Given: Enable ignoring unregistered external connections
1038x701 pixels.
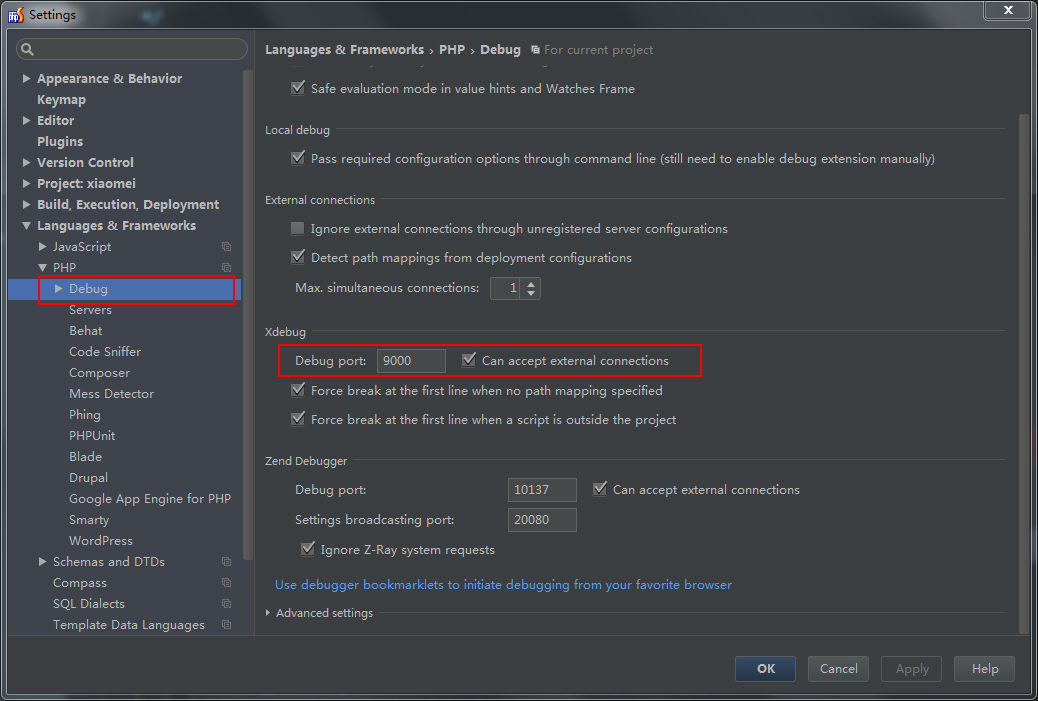Looking at the screenshot, I should [298, 229].
